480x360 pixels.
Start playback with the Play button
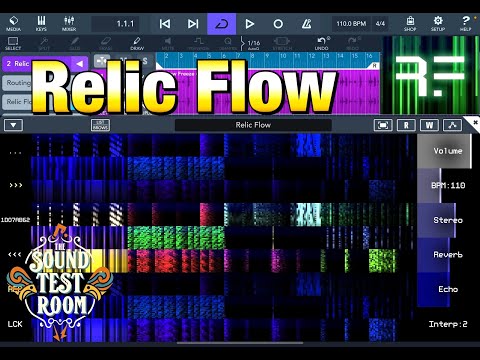coord(250,24)
